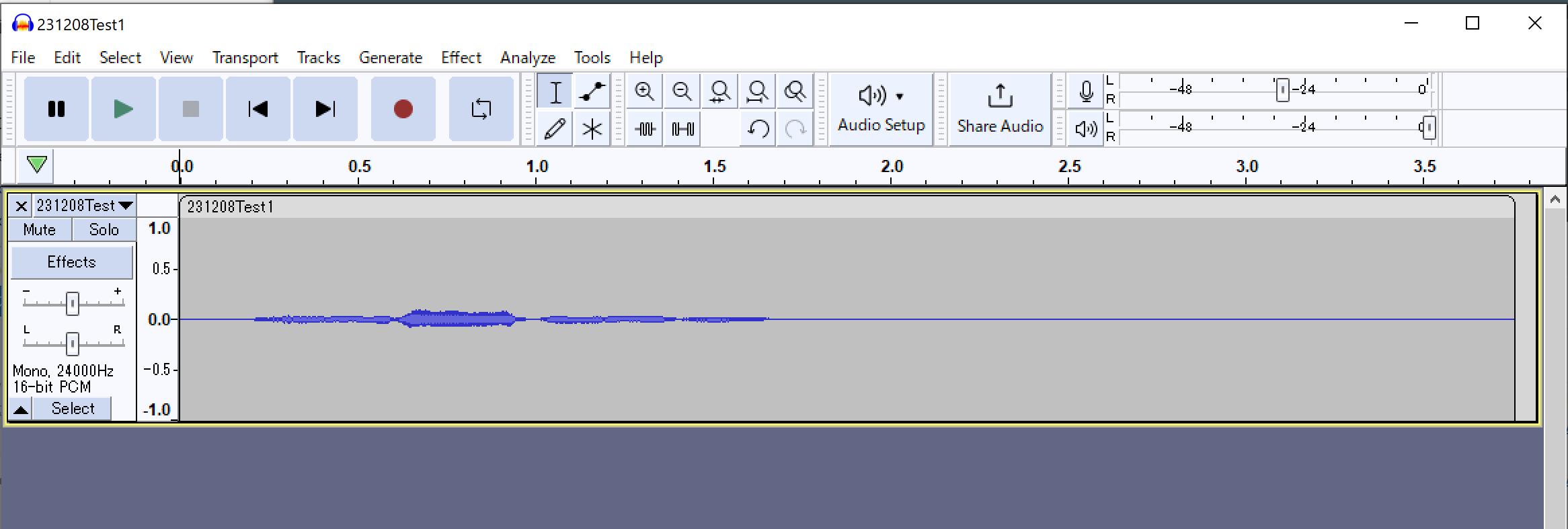
Task: Select the Draw pencil tool
Action: [555, 128]
